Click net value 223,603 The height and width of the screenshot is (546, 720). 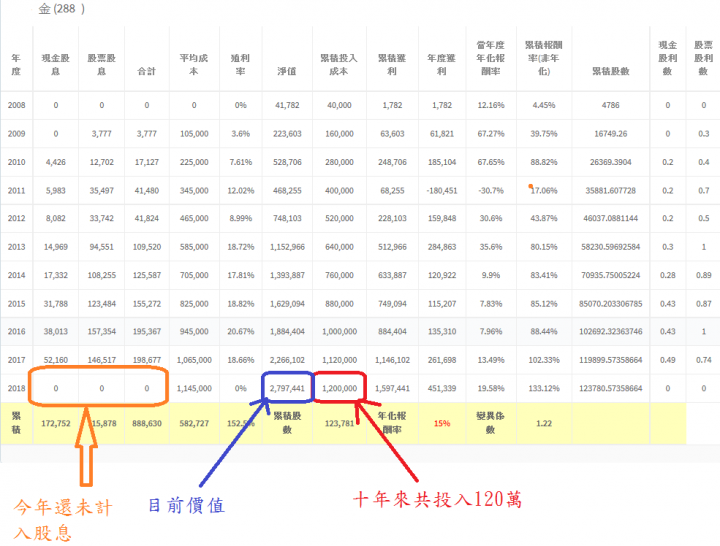[x=287, y=134]
